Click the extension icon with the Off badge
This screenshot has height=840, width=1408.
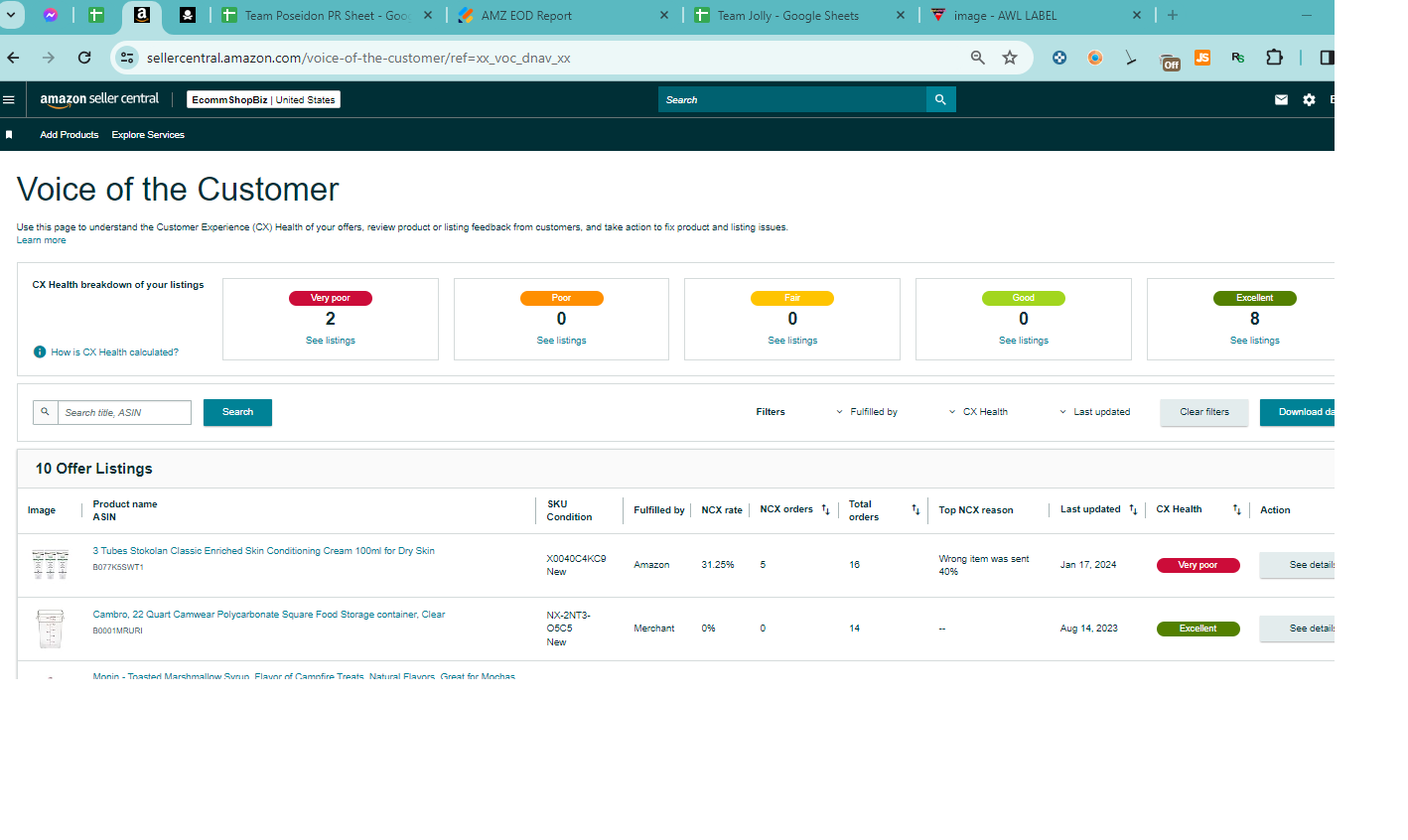tap(1170, 62)
